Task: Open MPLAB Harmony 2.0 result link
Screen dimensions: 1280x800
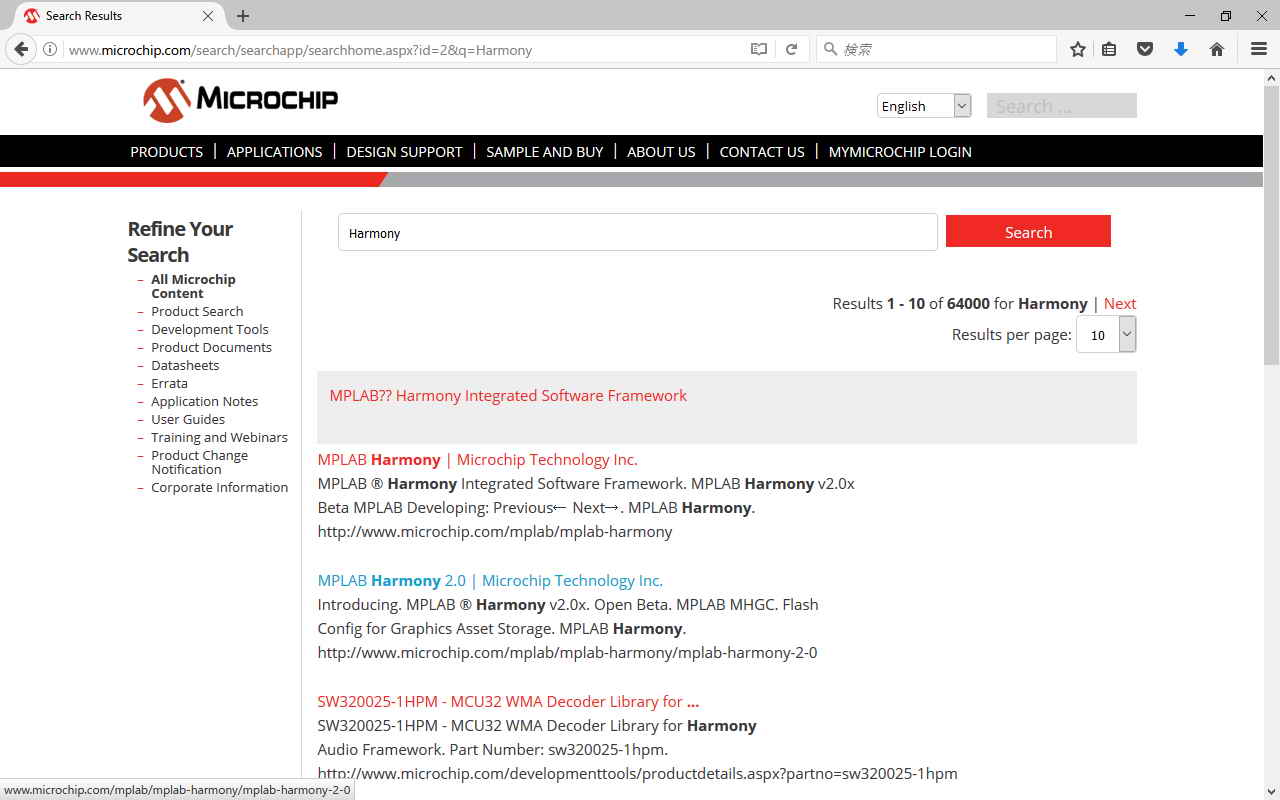Action: point(490,580)
